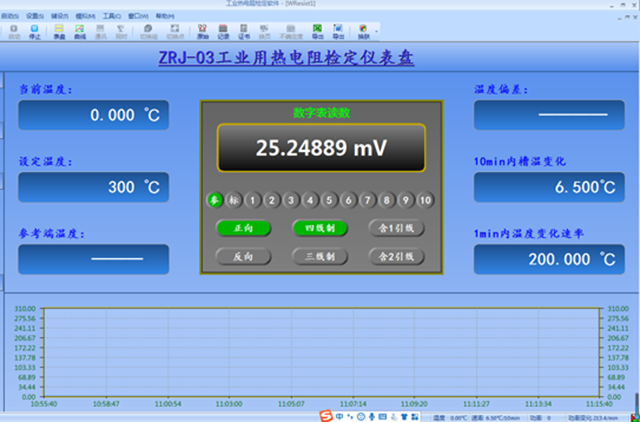
Task: Click the 10min内槽温变化 6.500℃ field
Action: [549, 187]
